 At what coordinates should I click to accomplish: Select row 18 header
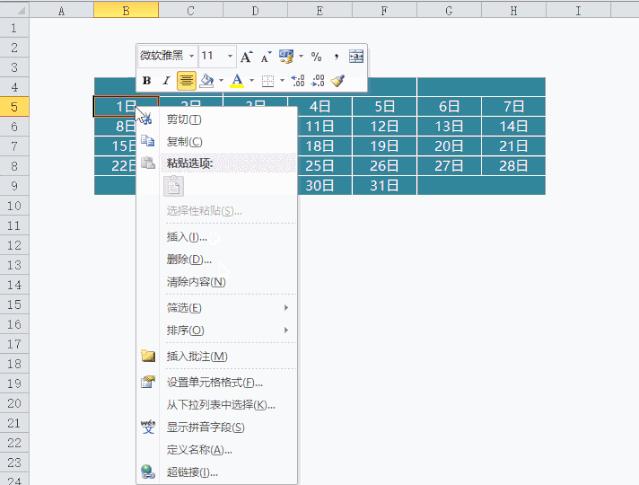pyautogui.click(x=14, y=364)
